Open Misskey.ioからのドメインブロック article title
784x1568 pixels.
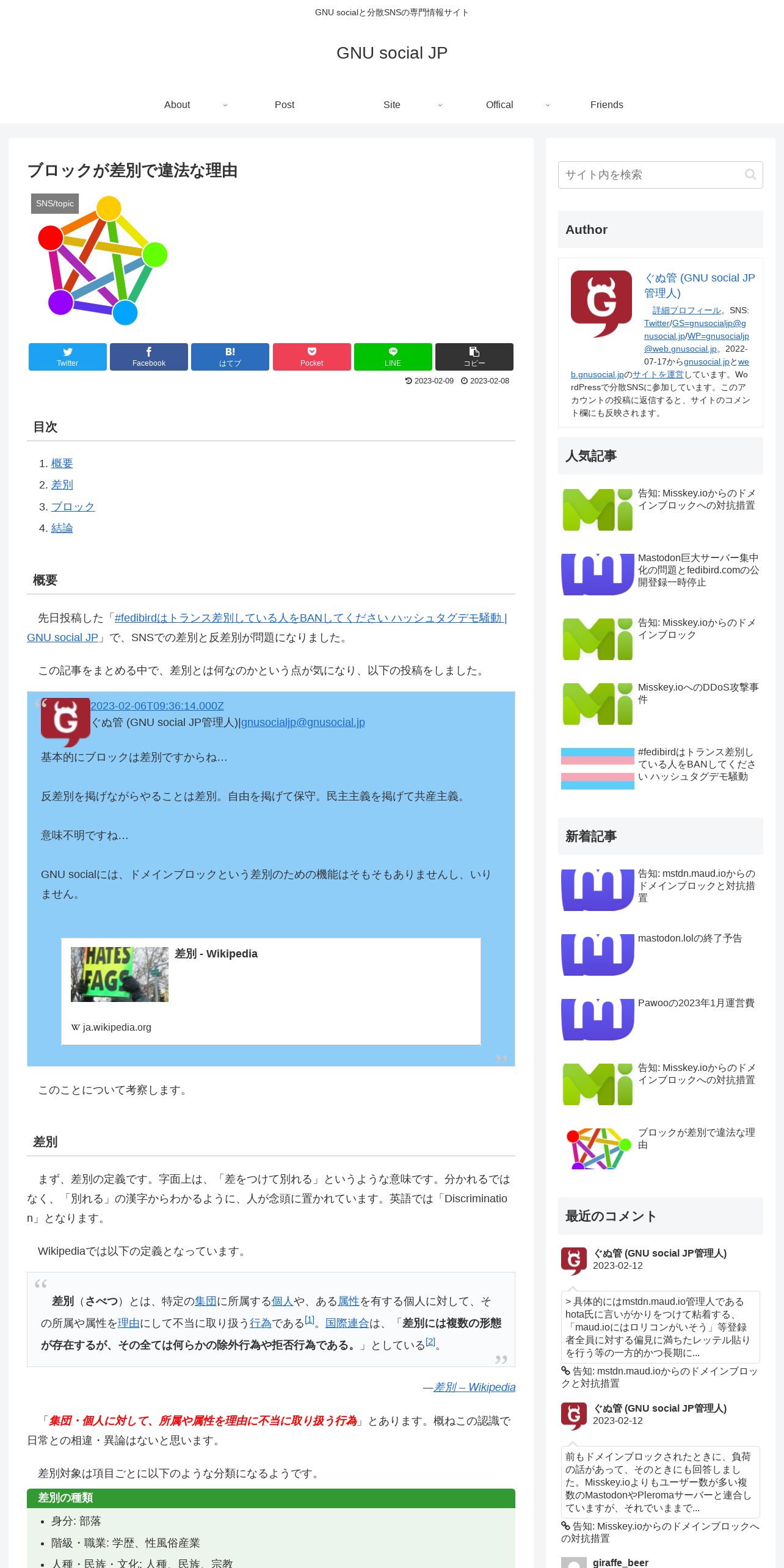tap(697, 629)
